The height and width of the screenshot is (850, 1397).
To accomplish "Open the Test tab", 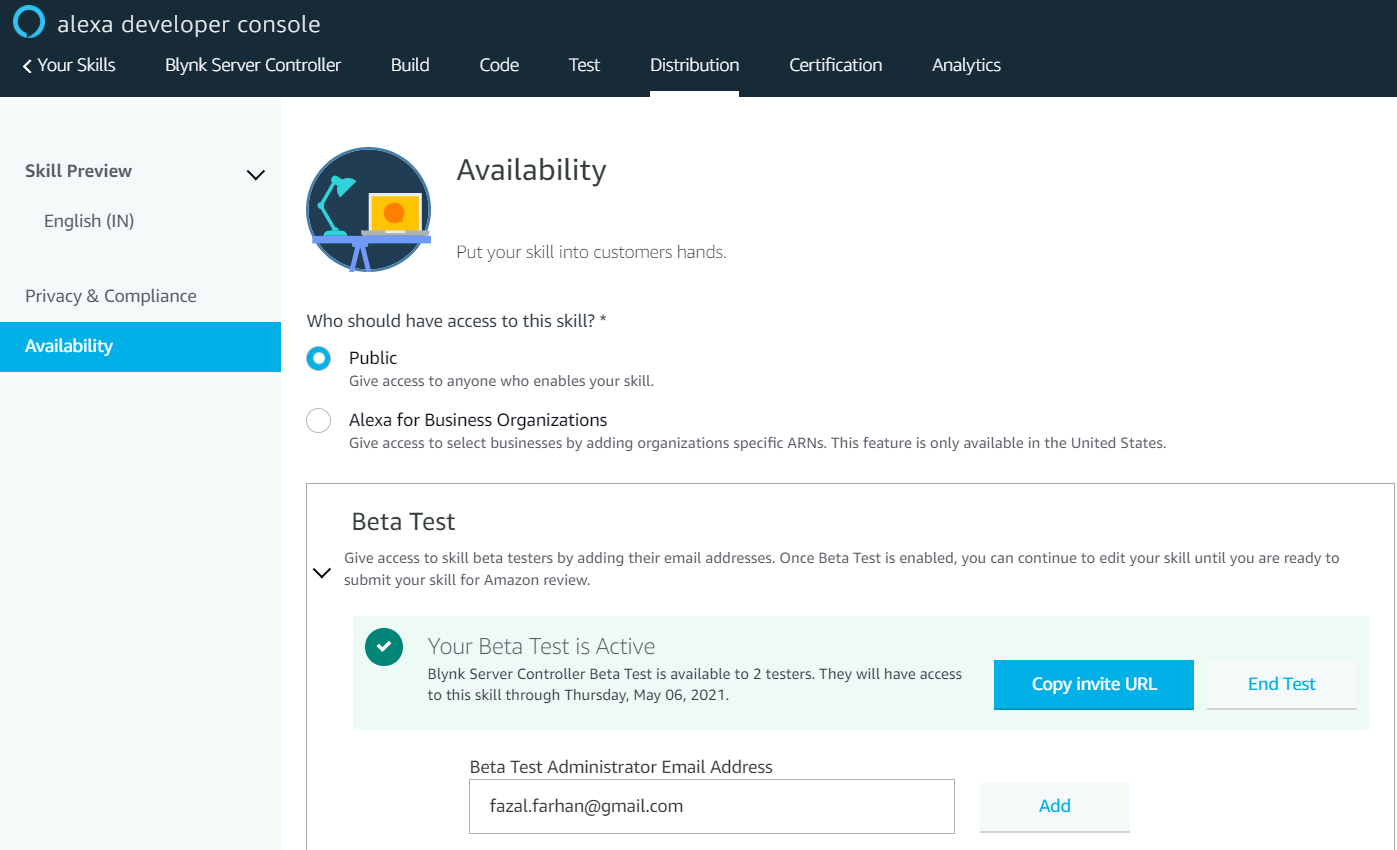I will pos(584,65).
